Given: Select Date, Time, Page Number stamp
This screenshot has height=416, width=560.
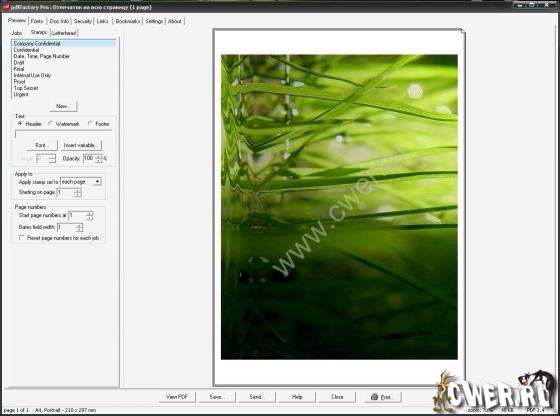Looking at the screenshot, I should pos(64,56).
